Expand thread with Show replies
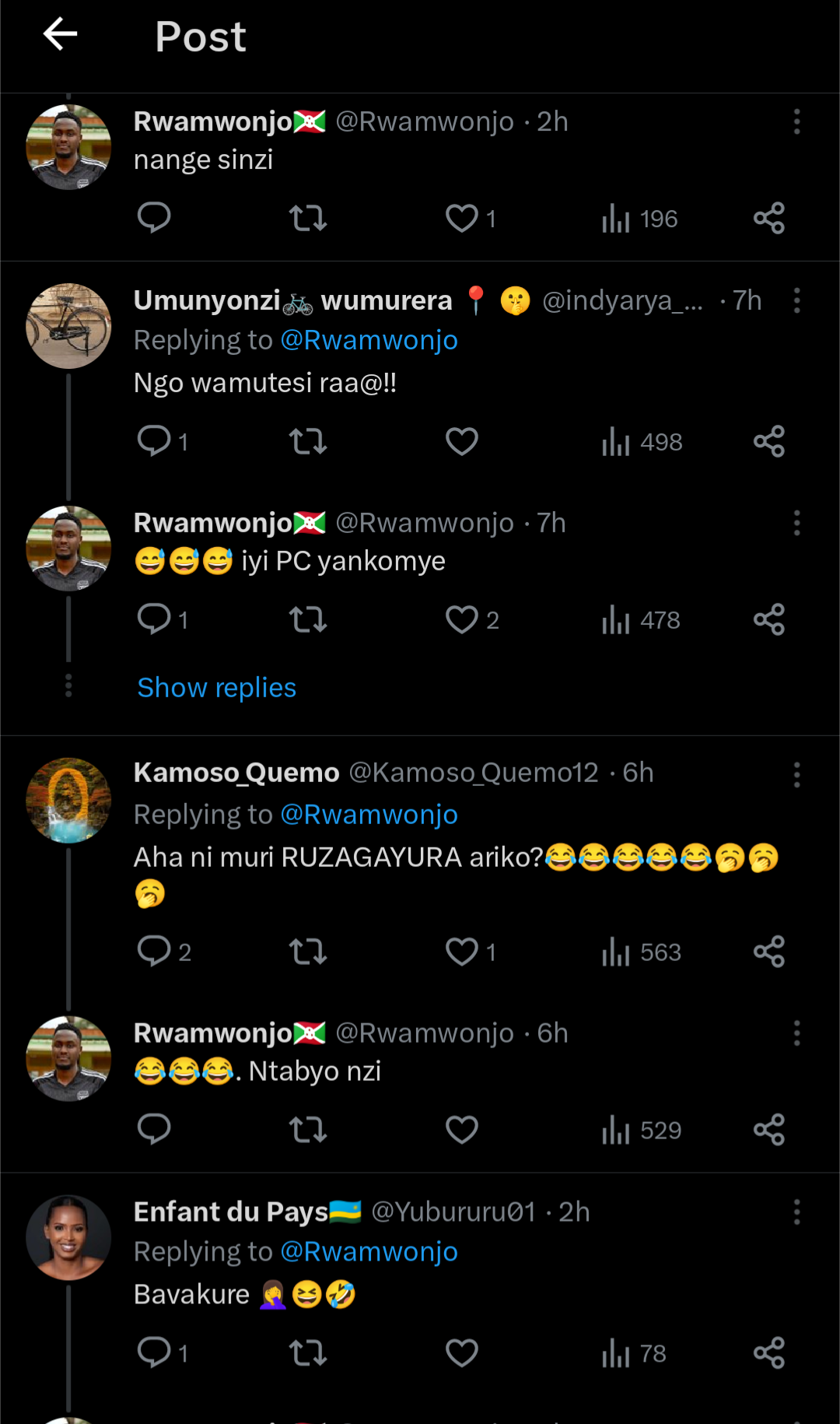 pos(217,688)
